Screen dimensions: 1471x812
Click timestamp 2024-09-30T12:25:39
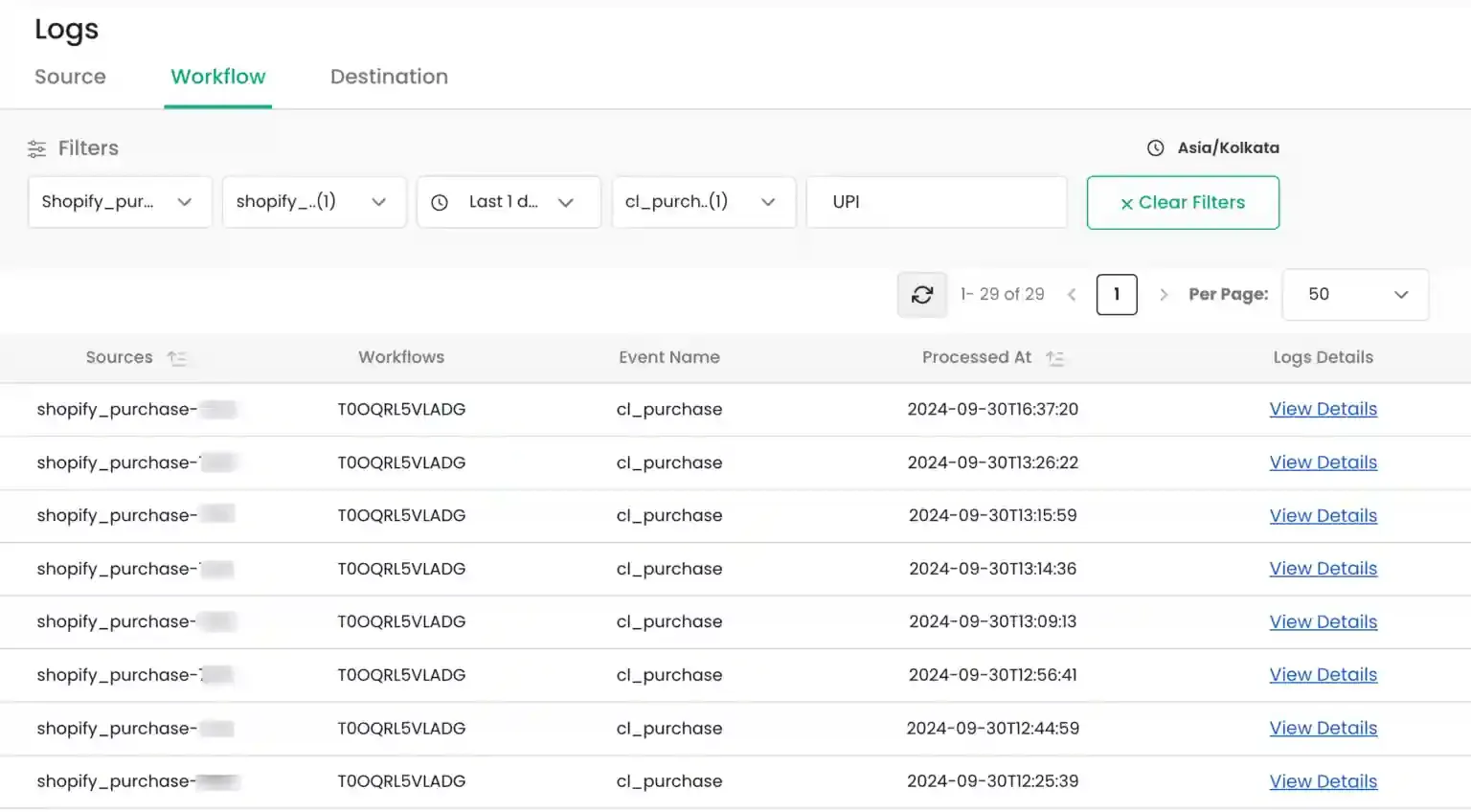(x=992, y=782)
